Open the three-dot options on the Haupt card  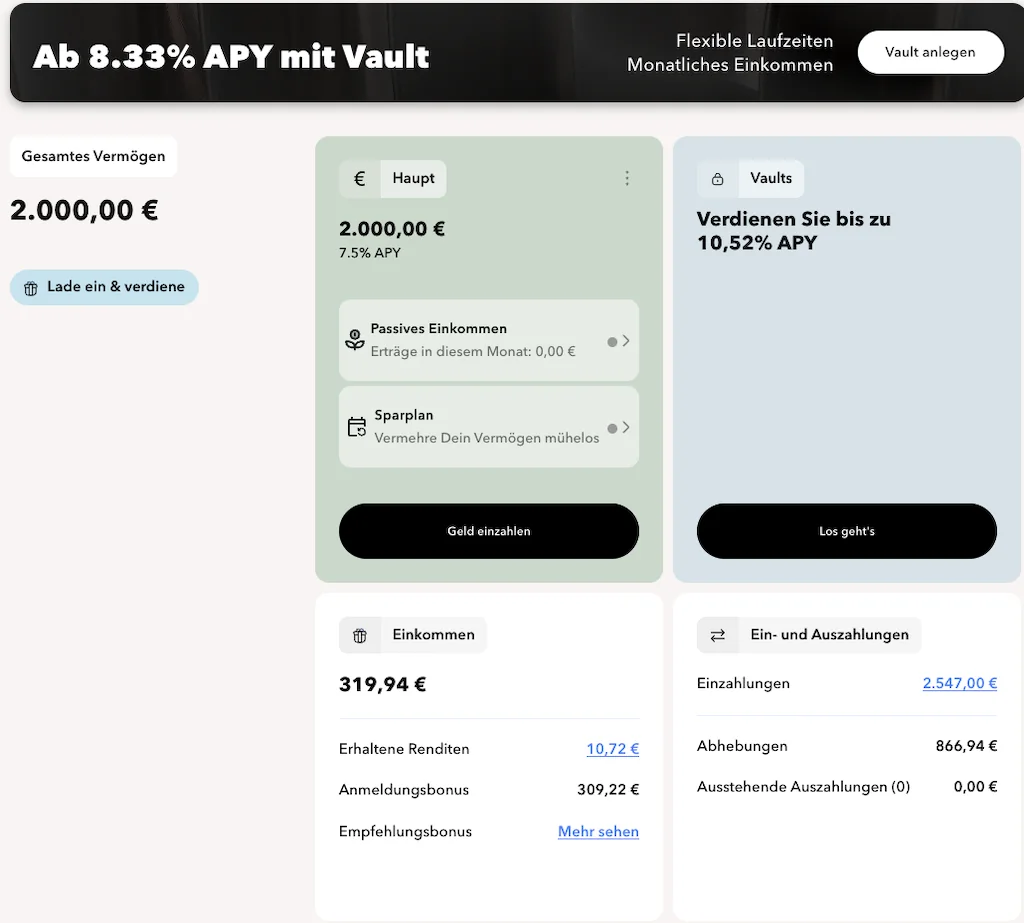click(627, 178)
